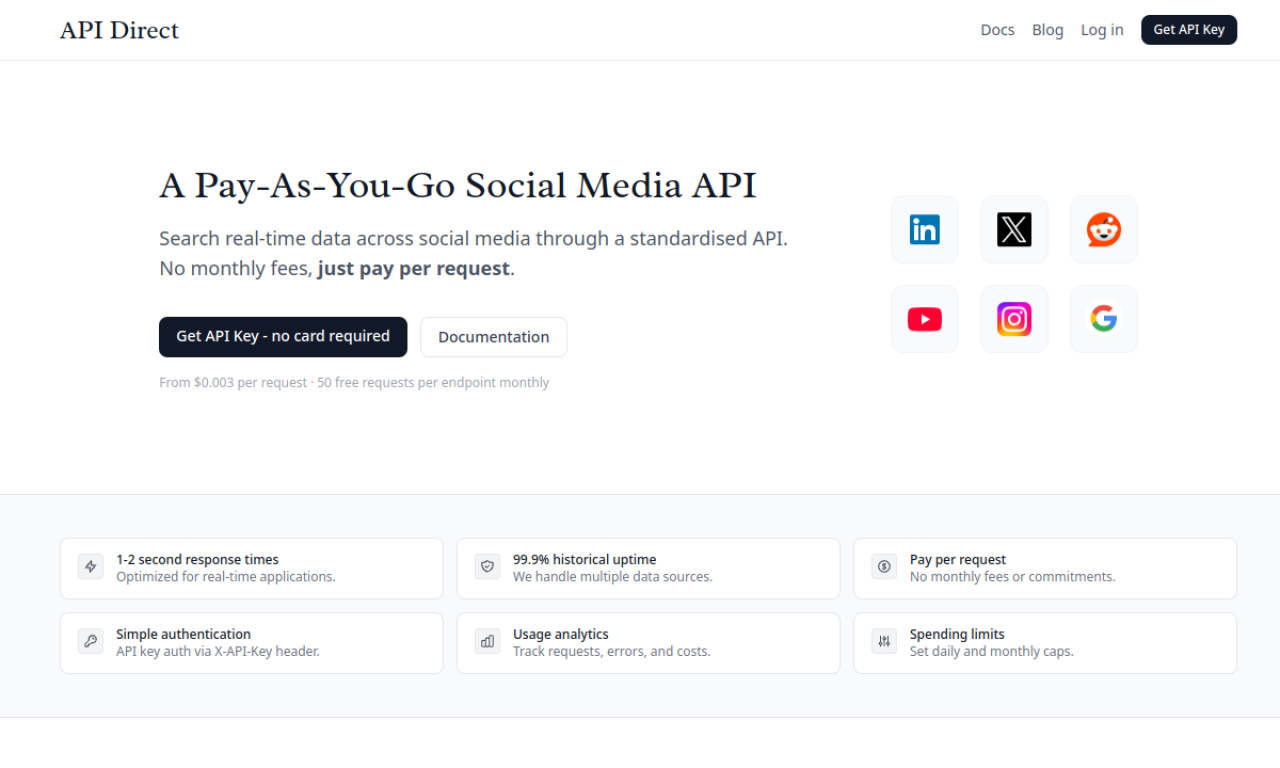Select the X (Twitter) platform icon
Image resolution: width=1280 pixels, height=768 pixels.
point(1014,229)
